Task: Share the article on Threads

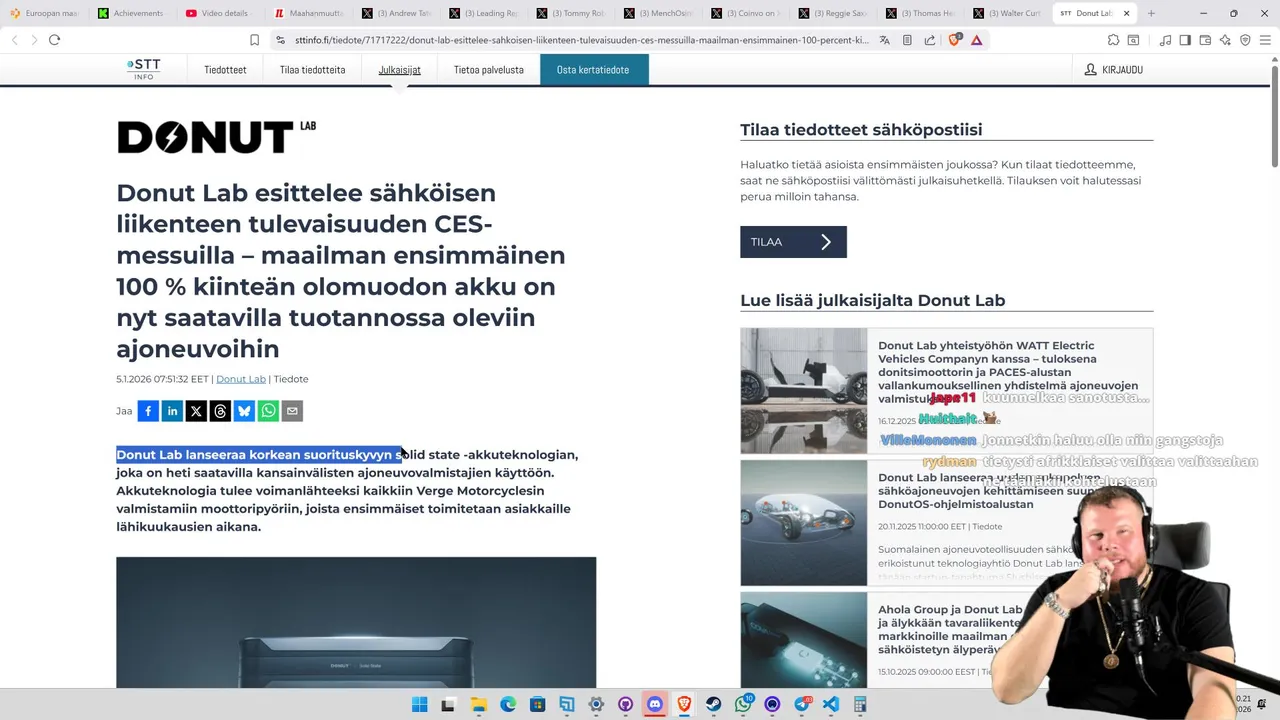Action: (220, 411)
